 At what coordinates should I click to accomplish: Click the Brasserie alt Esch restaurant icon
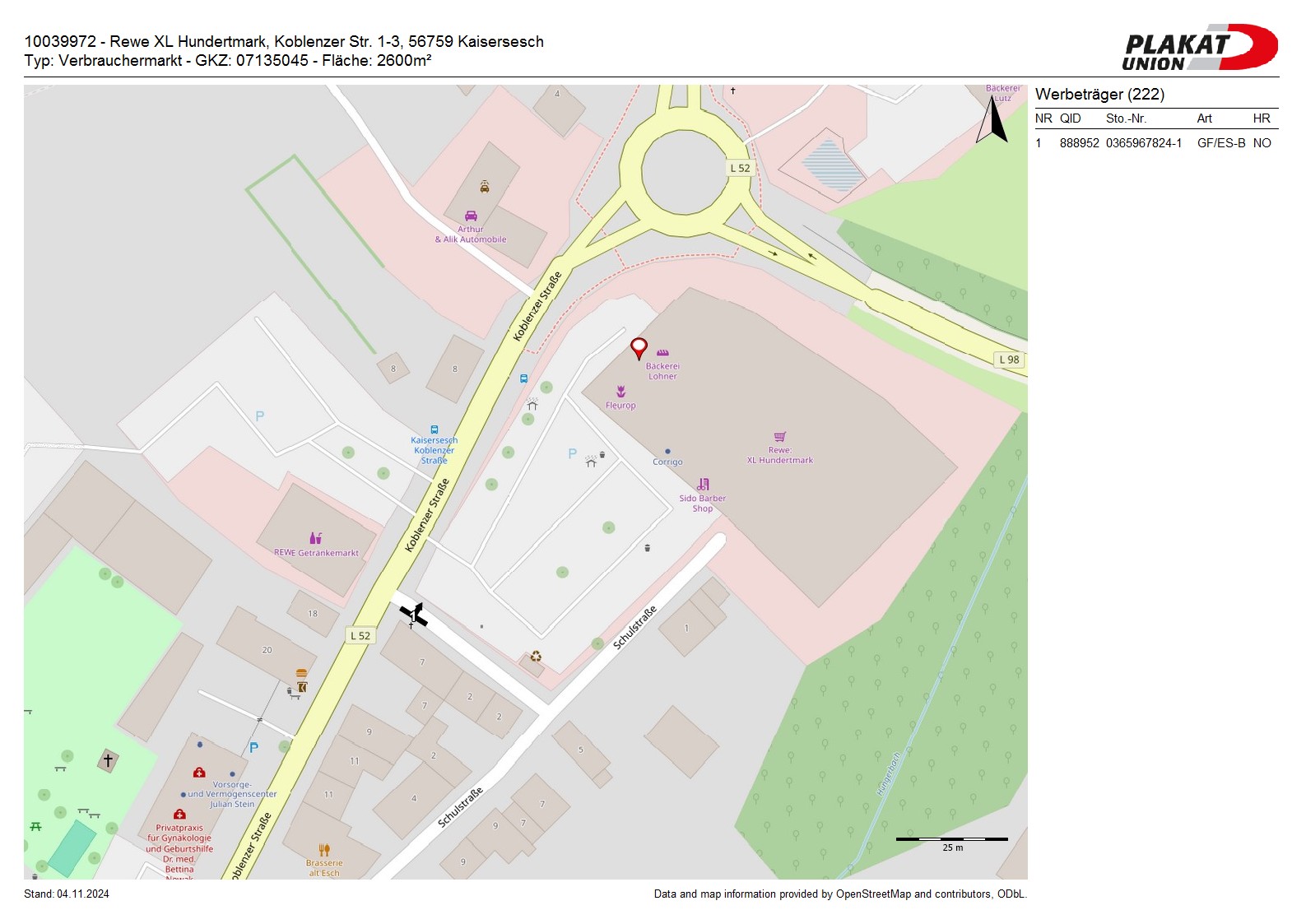[324, 849]
